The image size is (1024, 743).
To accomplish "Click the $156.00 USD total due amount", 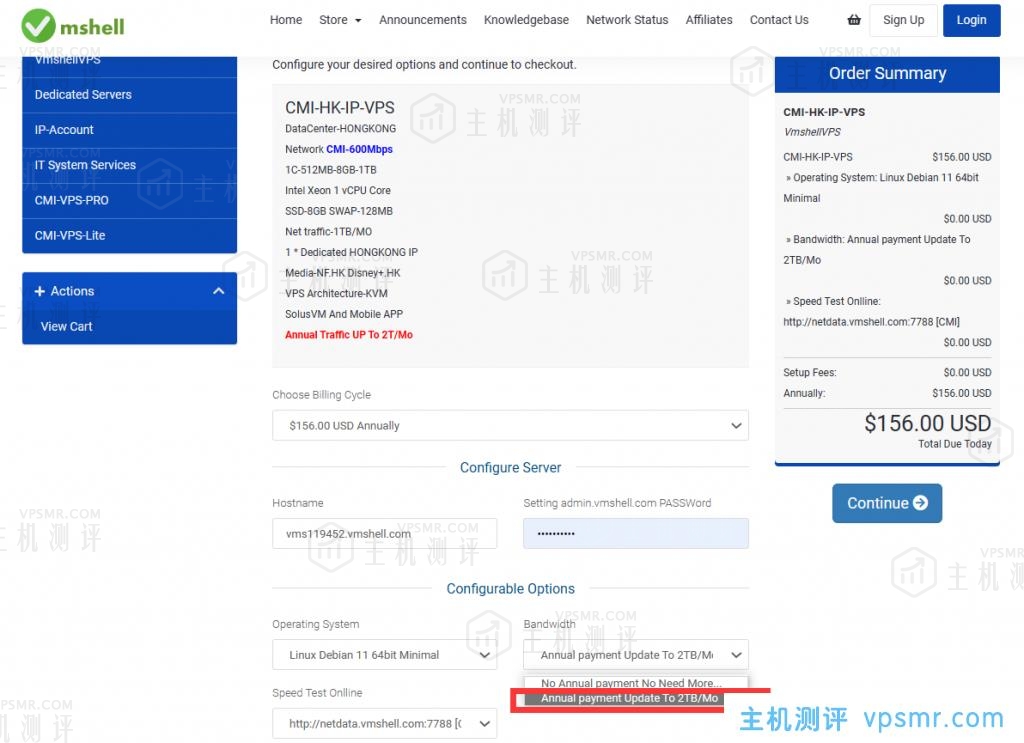I will click(x=927, y=423).
